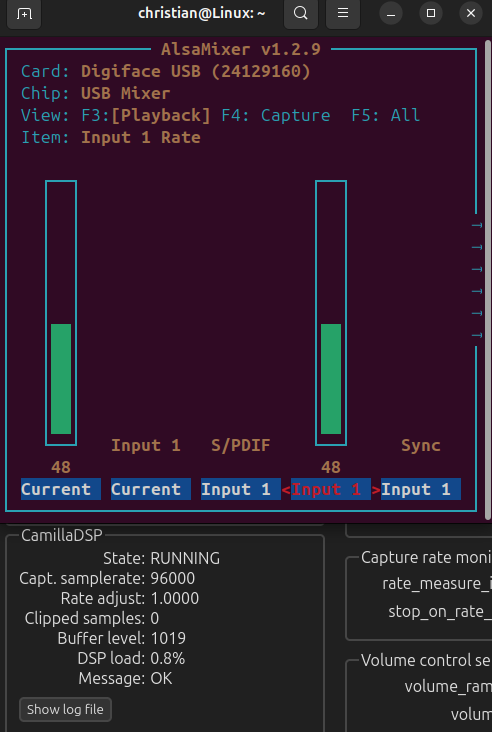Click the USB Mixer chip name

point(126,93)
